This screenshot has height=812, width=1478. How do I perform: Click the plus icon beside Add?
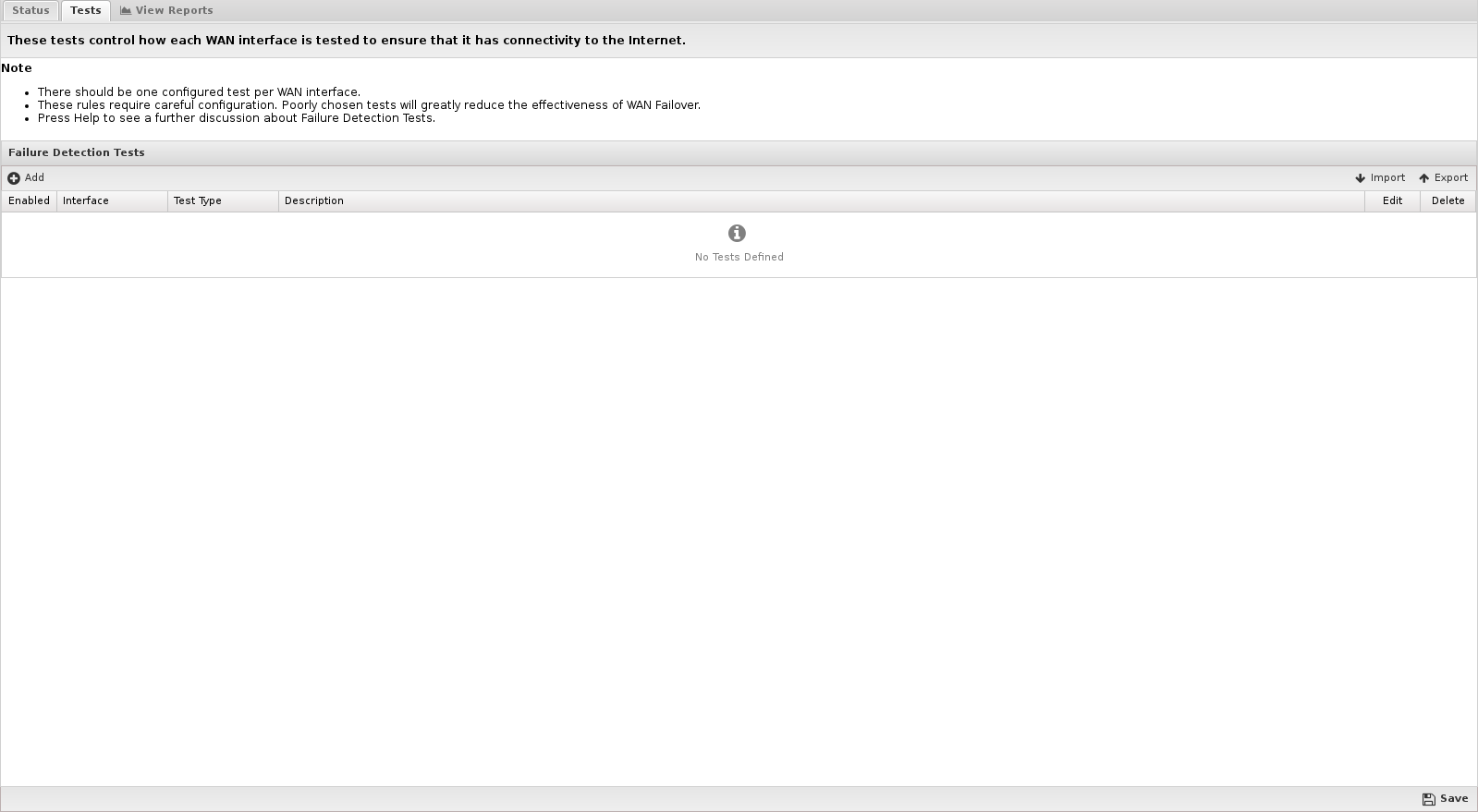14,178
